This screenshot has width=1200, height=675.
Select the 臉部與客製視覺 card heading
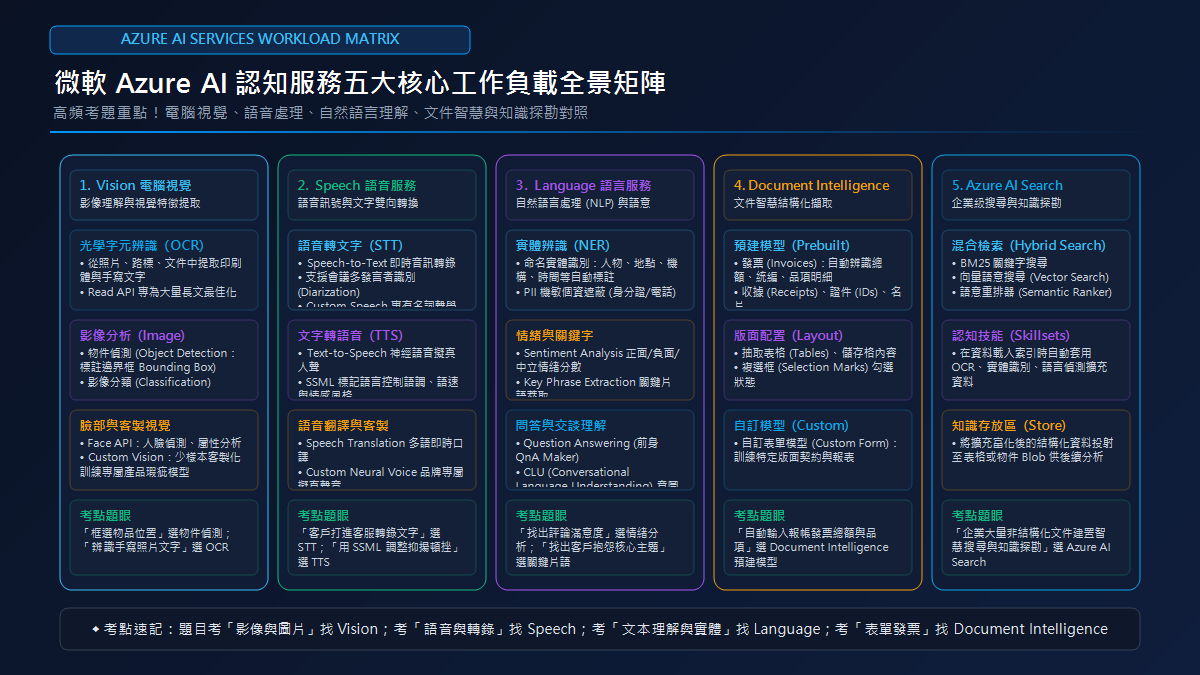coord(125,425)
